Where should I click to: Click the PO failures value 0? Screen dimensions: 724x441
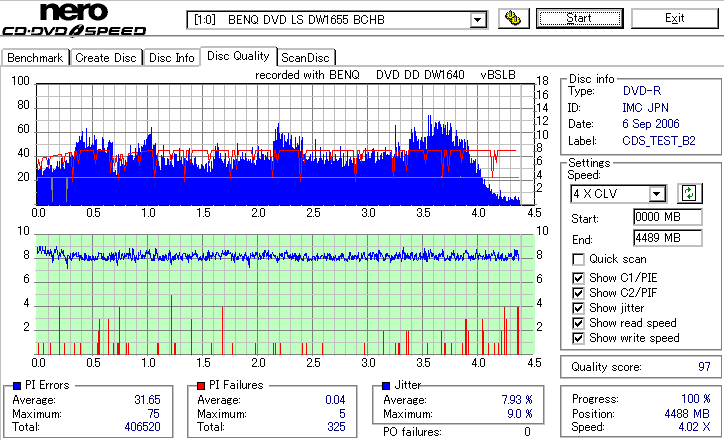click(527, 432)
